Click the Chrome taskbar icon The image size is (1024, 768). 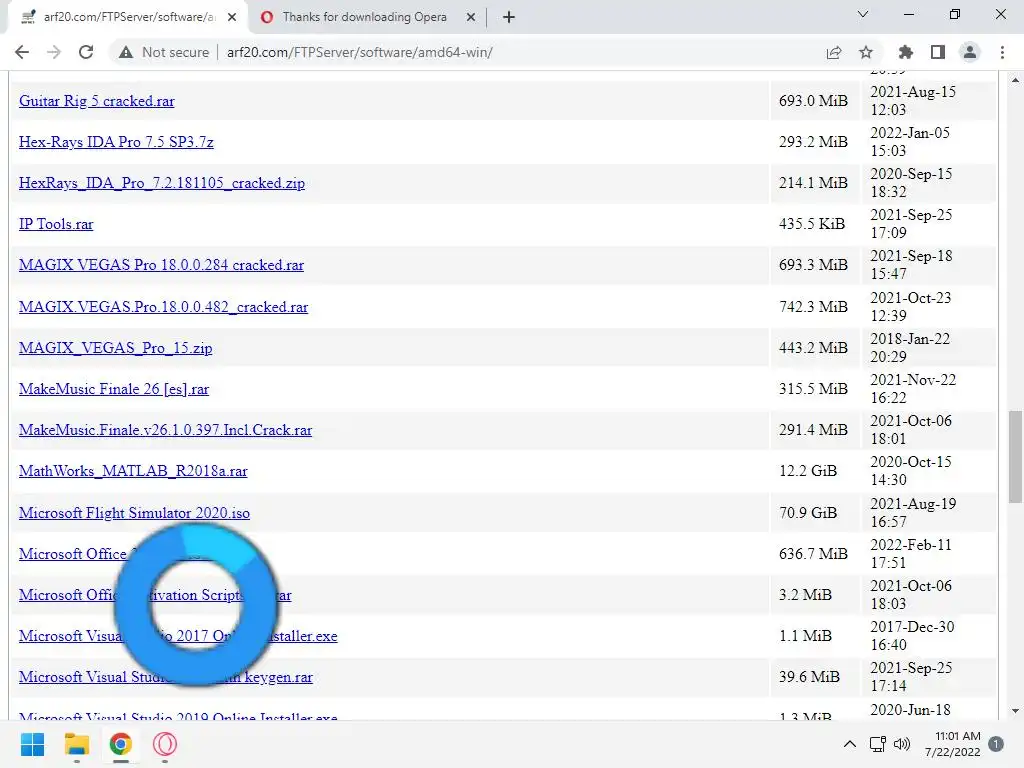(121, 744)
